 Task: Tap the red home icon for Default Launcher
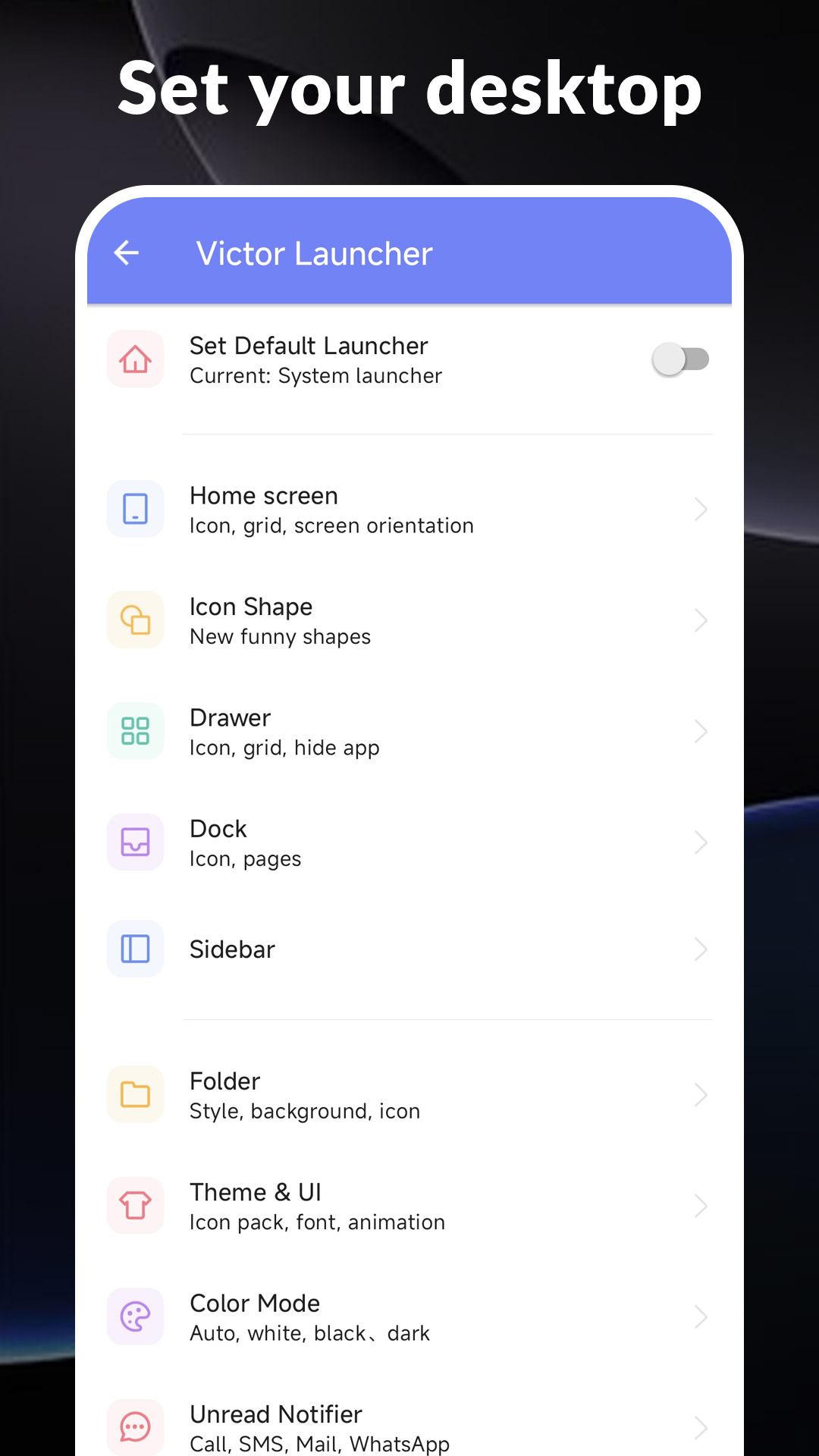[136, 359]
